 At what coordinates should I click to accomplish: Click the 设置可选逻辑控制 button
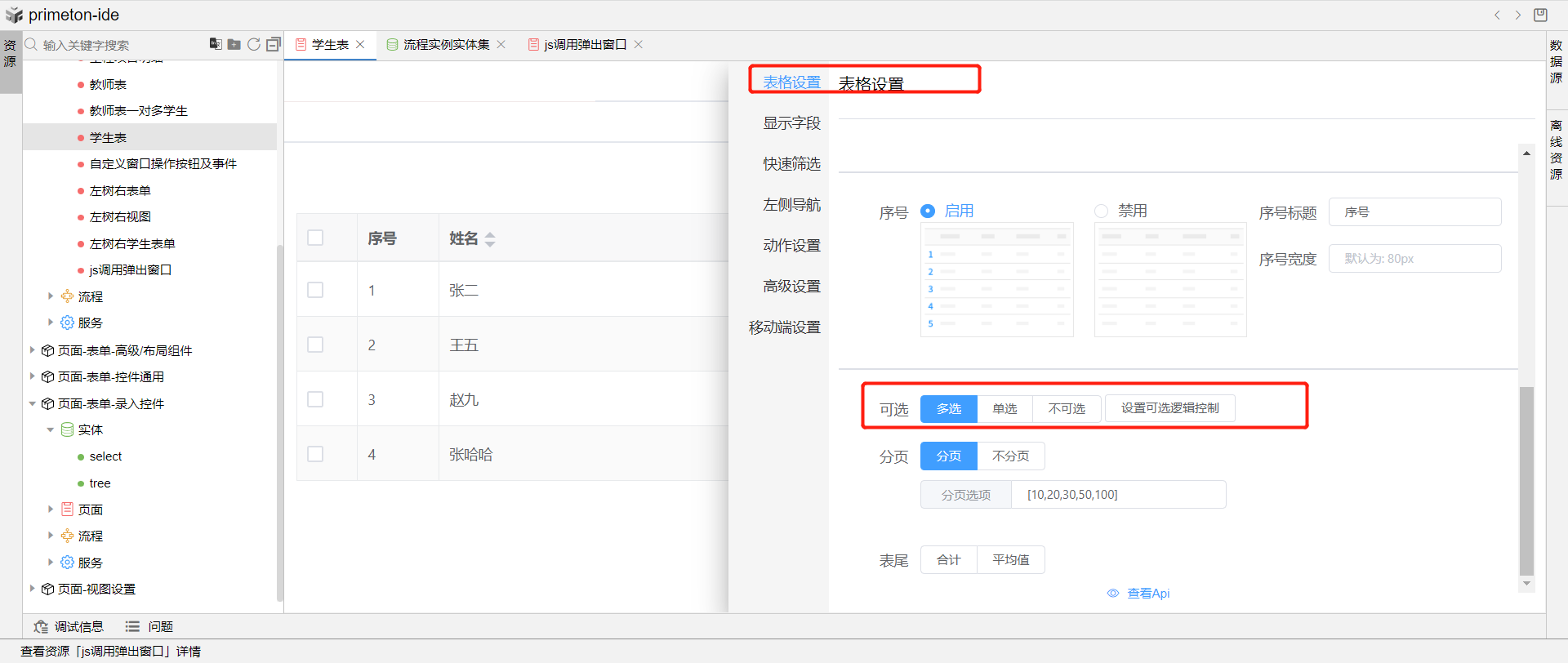(x=1169, y=408)
